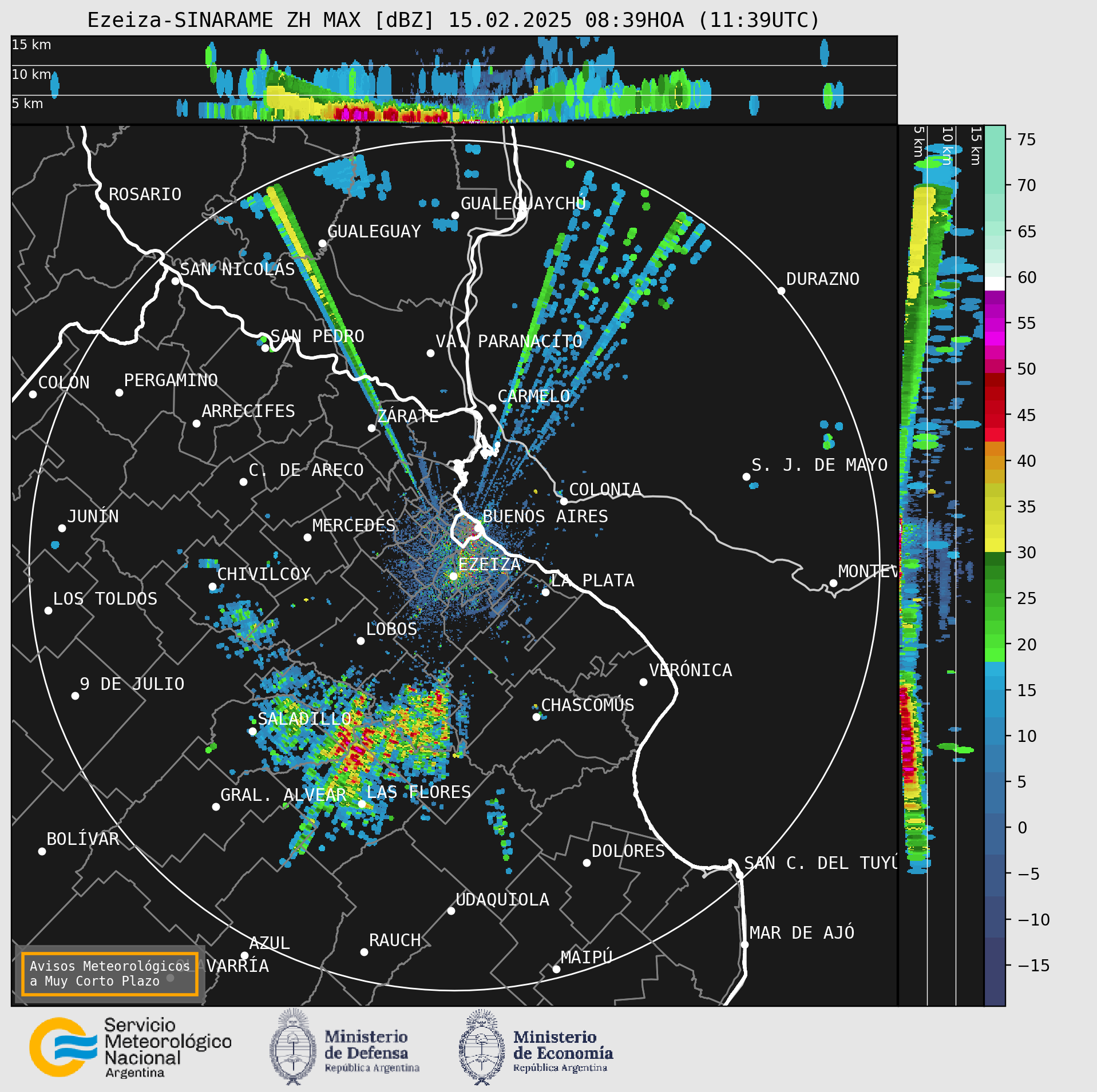Viewport: 1097px width, 1092px height.
Task: Click the ARRECIFES label
Action: 248,411
